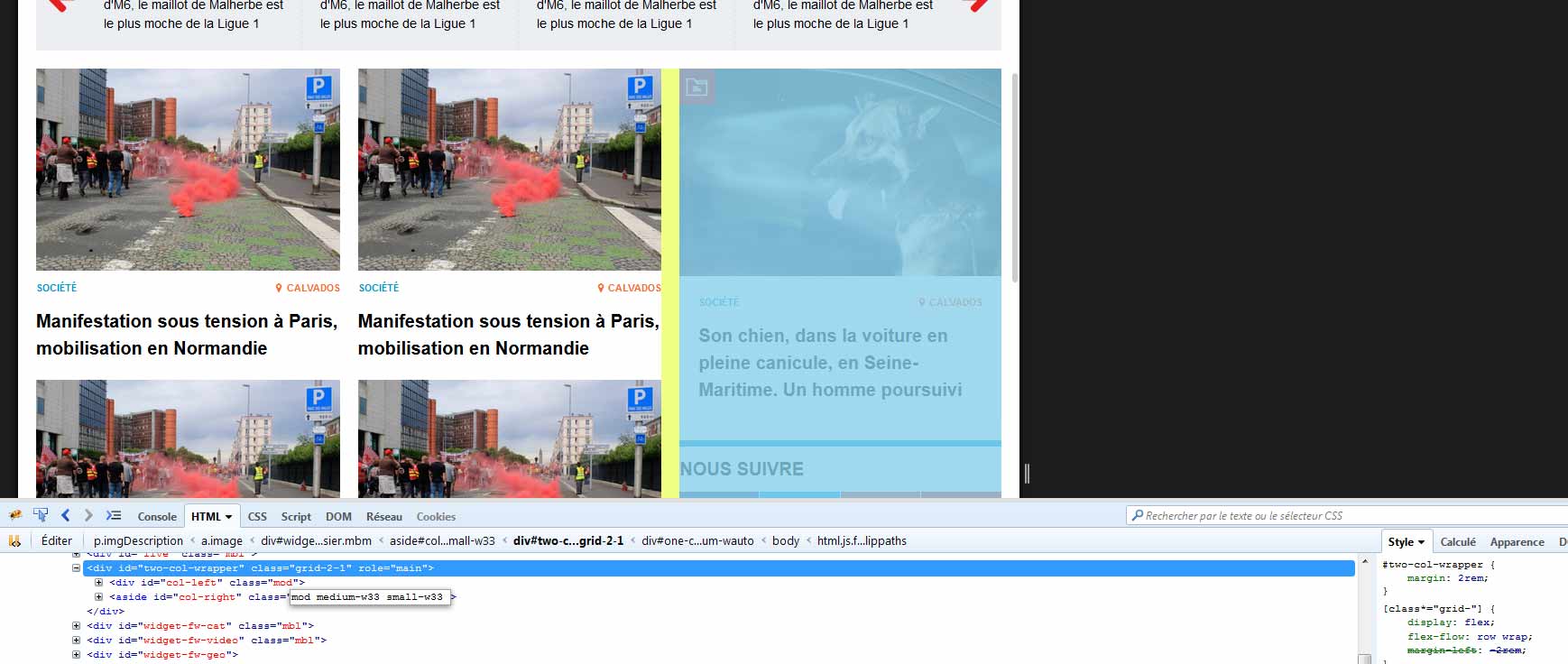The height and width of the screenshot is (664, 1568).
Task: Select the aside id="col-right" row
Action: 282,597
